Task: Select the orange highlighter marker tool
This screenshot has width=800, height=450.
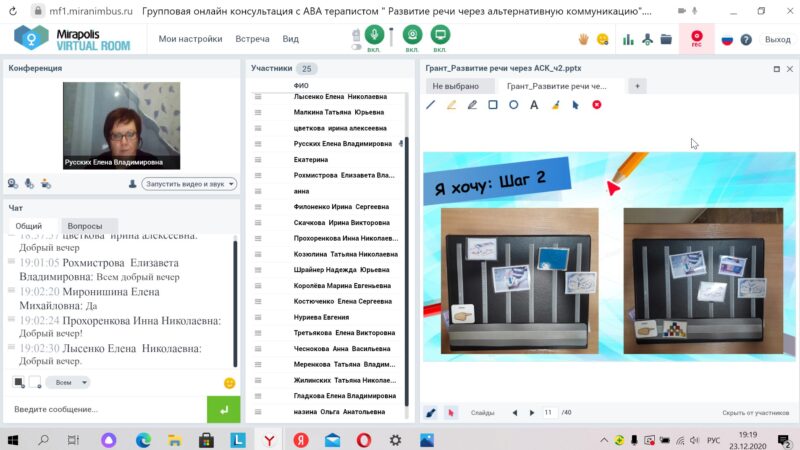Action: [x=452, y=105]
